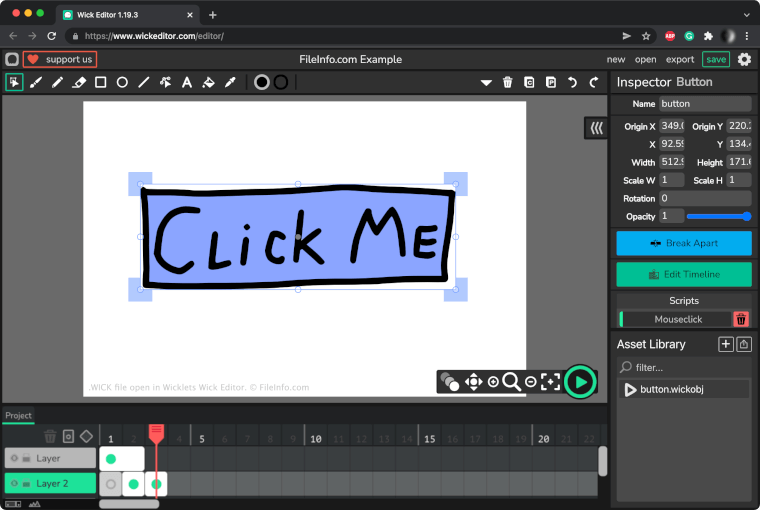Toggle onion skinning in canvas controls

tap(450, 381)
